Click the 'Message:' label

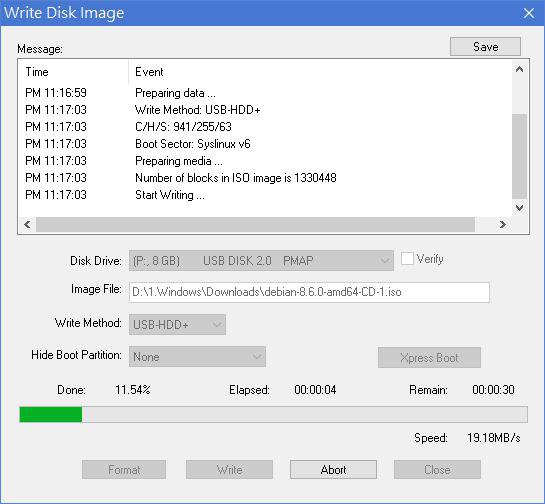point(40,49)
